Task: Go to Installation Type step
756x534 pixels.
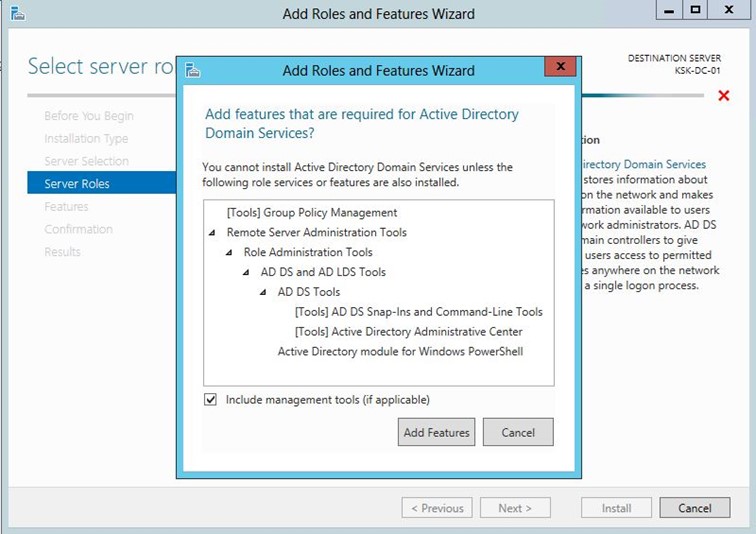Action: click(x=86, y=138)
